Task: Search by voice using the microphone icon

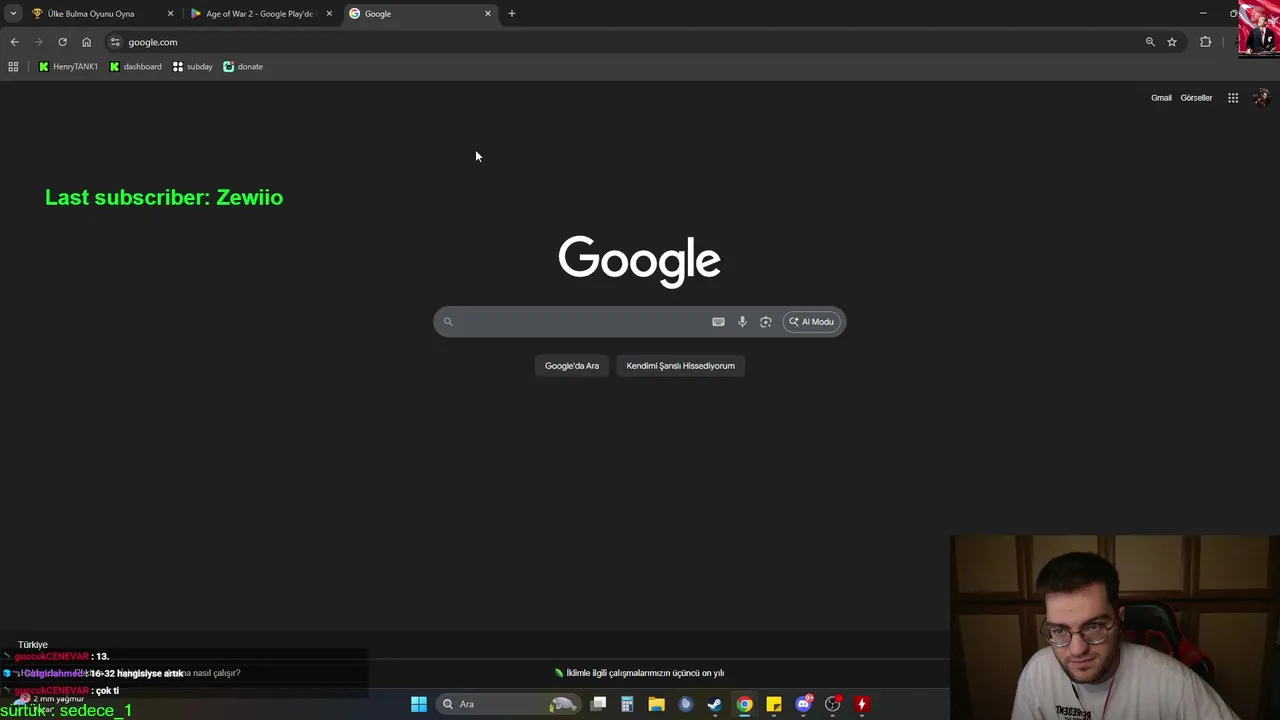Action: (x=742, y=322)
